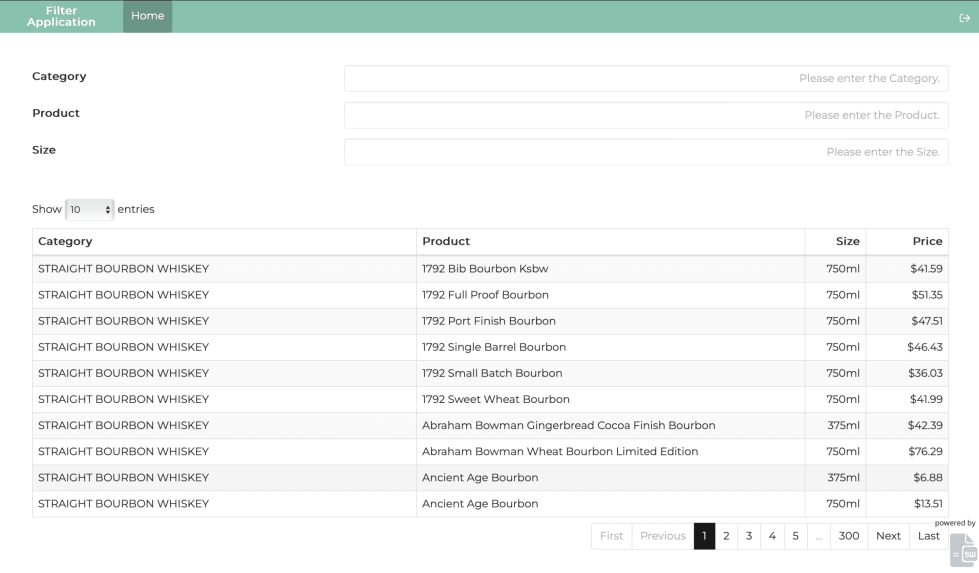
Task: Click the $6.88 price cell
Action: point(907,478)
